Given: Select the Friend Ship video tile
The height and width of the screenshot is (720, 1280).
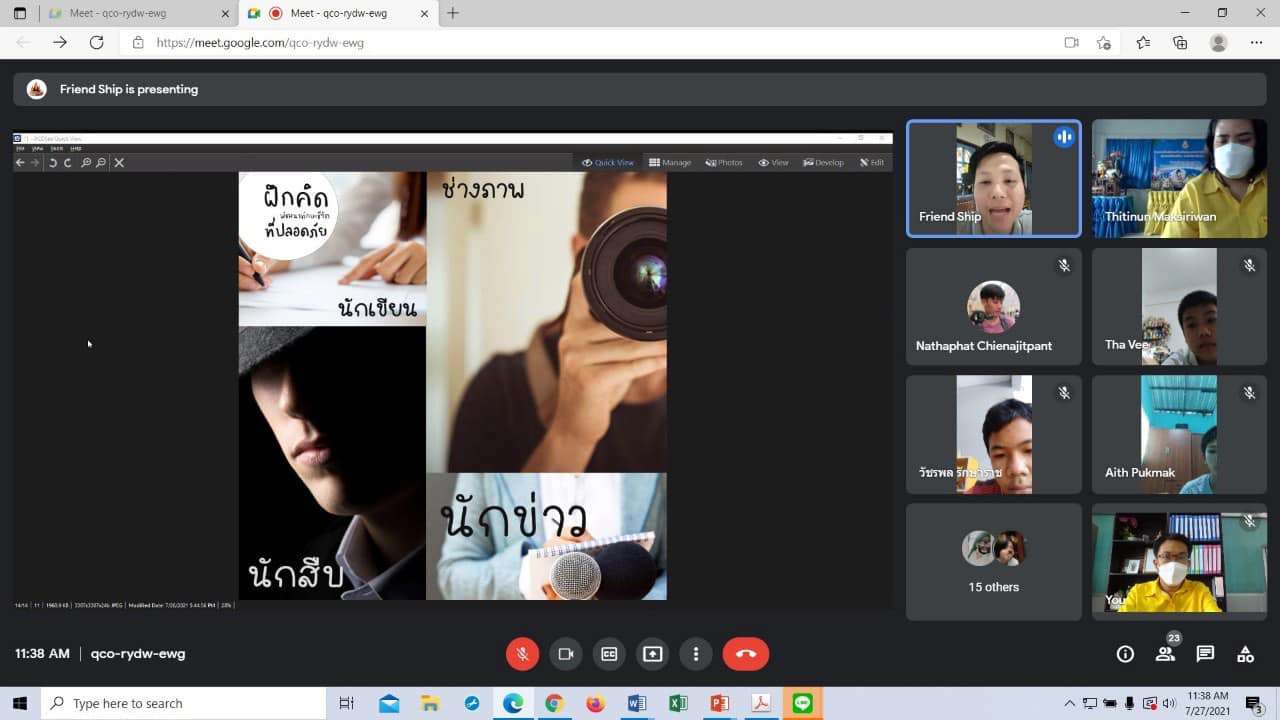Looking at the screenshot, I should [993, 179].
